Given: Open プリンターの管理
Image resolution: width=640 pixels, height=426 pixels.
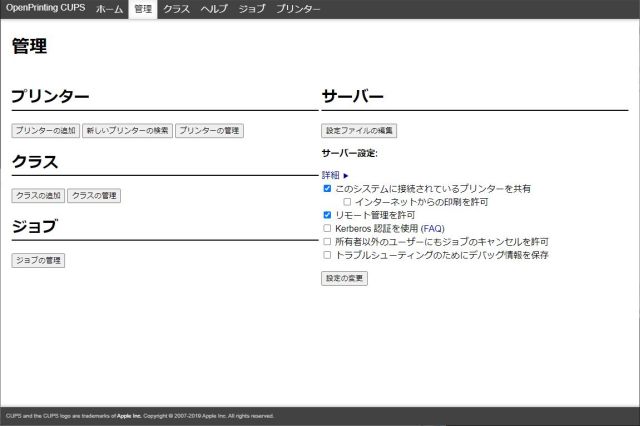Looking at the screenshot, I should (210, 131).
